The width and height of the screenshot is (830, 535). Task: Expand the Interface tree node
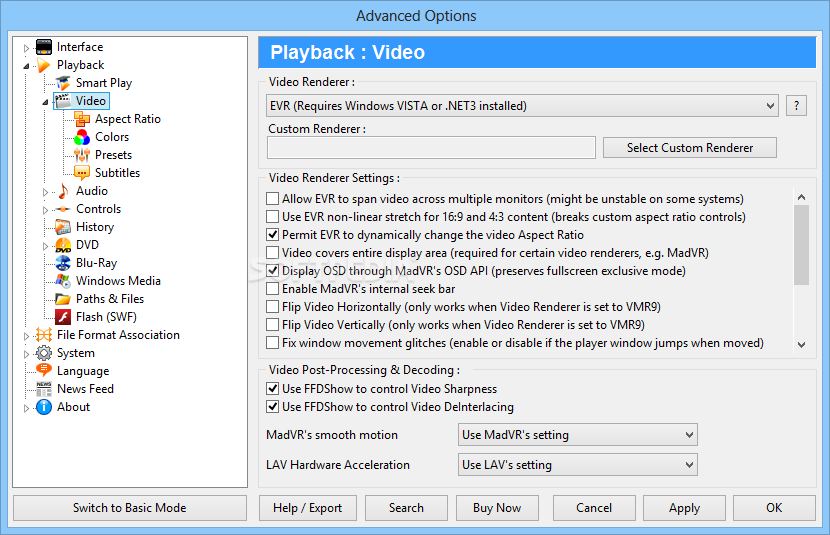point(26,48)
